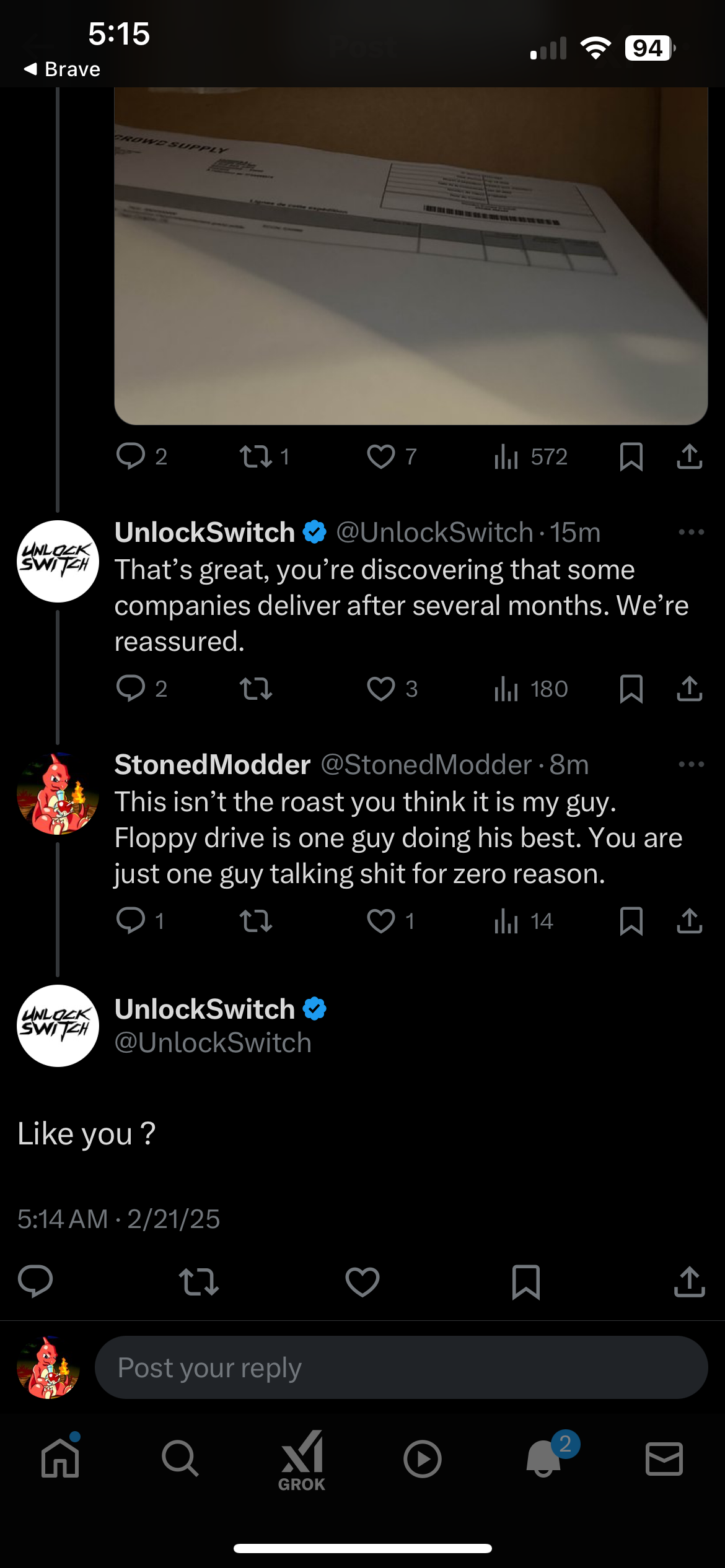
Task: Open more options on UnlockSwitch's 15m reply
Action: coord(691,532)
